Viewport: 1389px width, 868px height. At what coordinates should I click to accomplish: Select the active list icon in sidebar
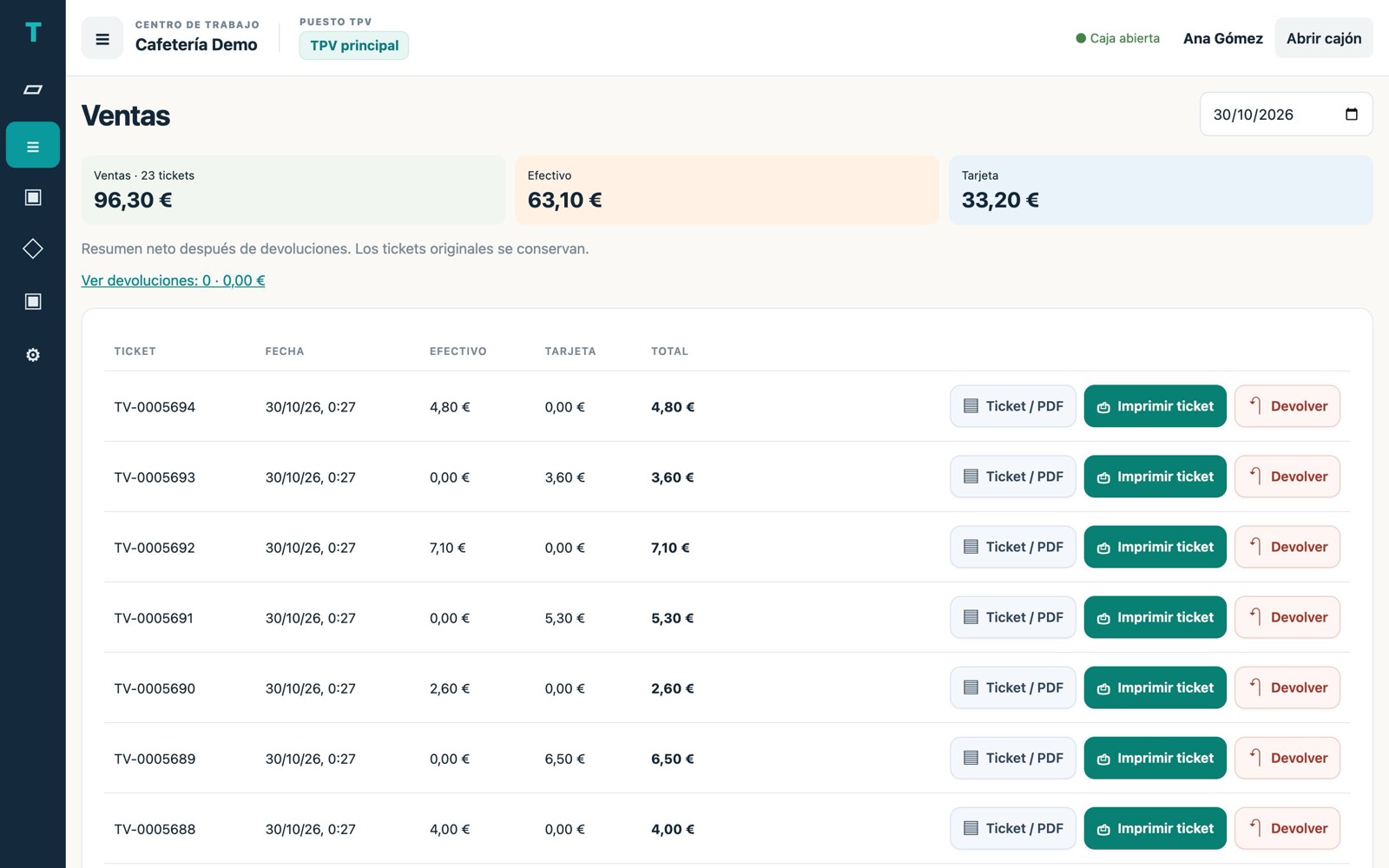[33, 145]
